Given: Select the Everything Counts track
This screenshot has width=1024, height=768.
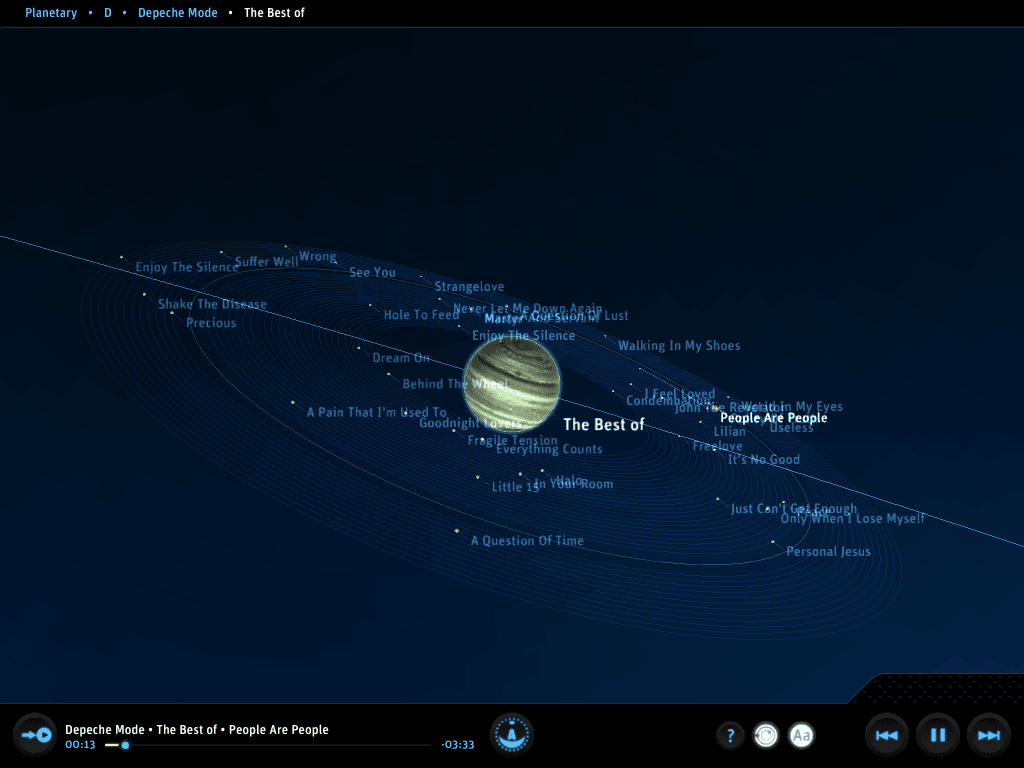Looking at the screenshot, I should 549,449.
